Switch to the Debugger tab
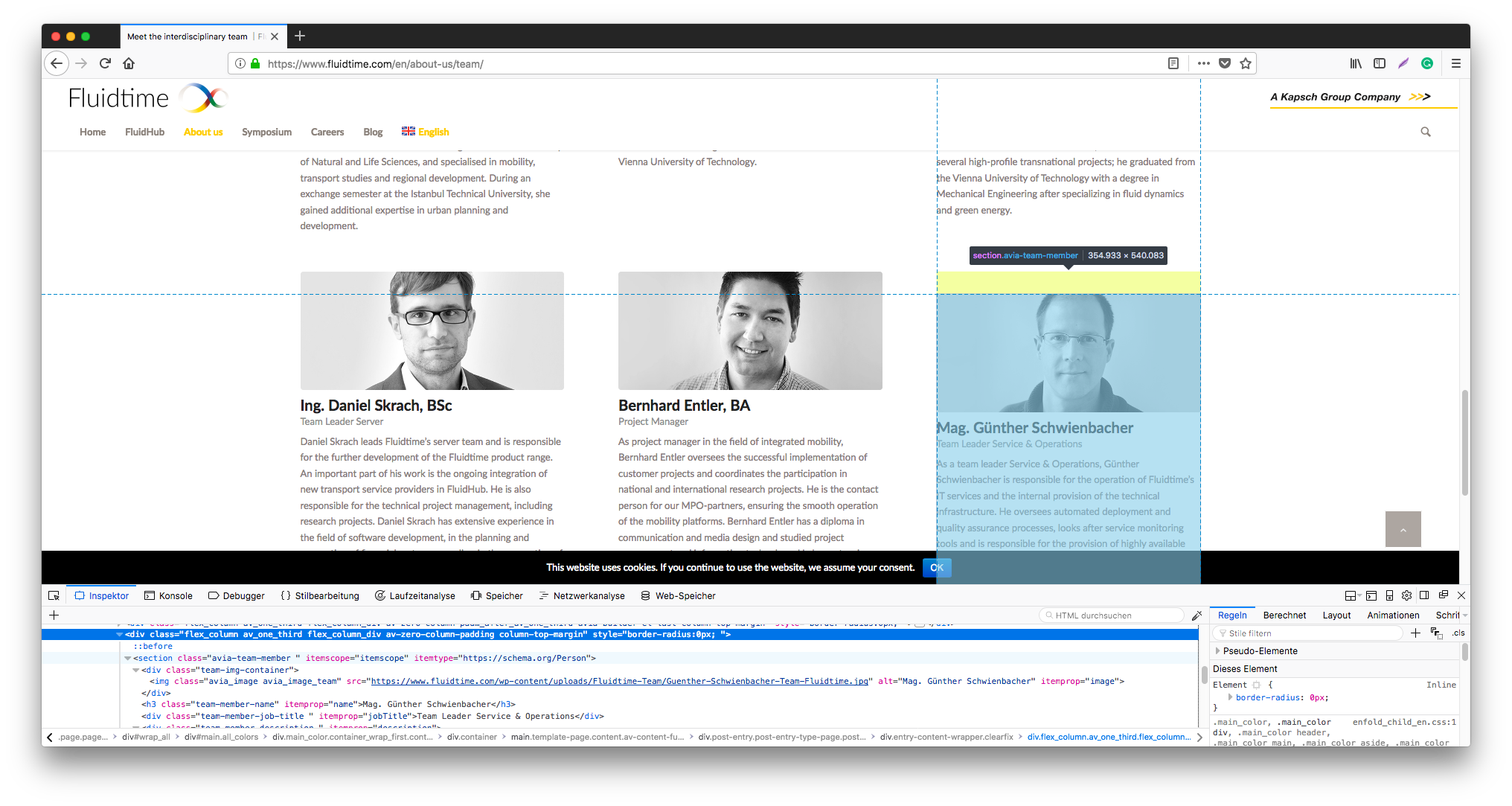The width and height of the screenshot is (1512, 806). [237, 595]
